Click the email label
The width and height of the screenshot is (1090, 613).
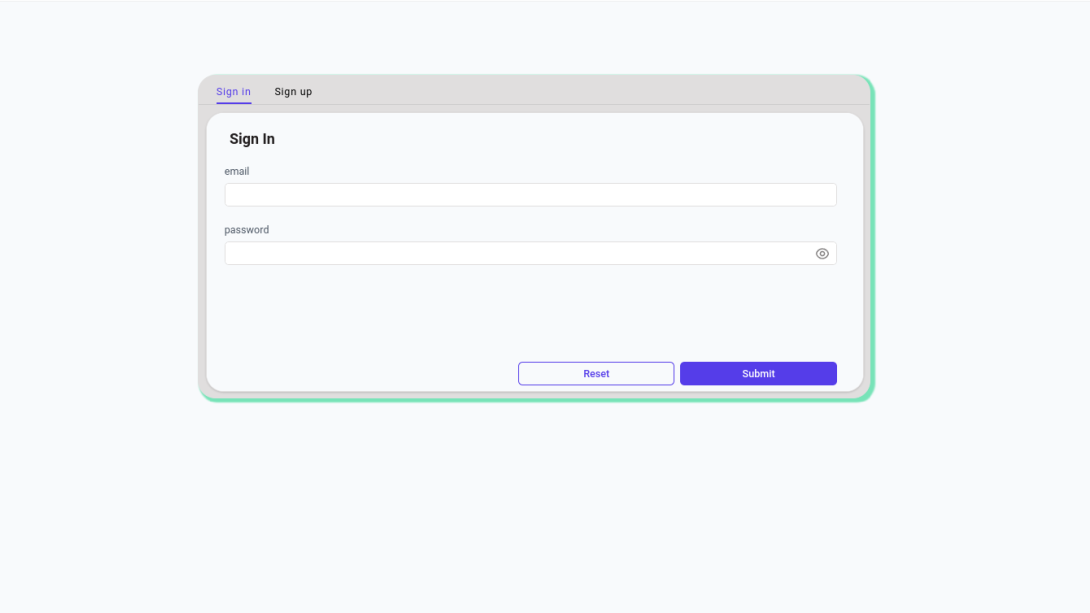tap(237, 171)
